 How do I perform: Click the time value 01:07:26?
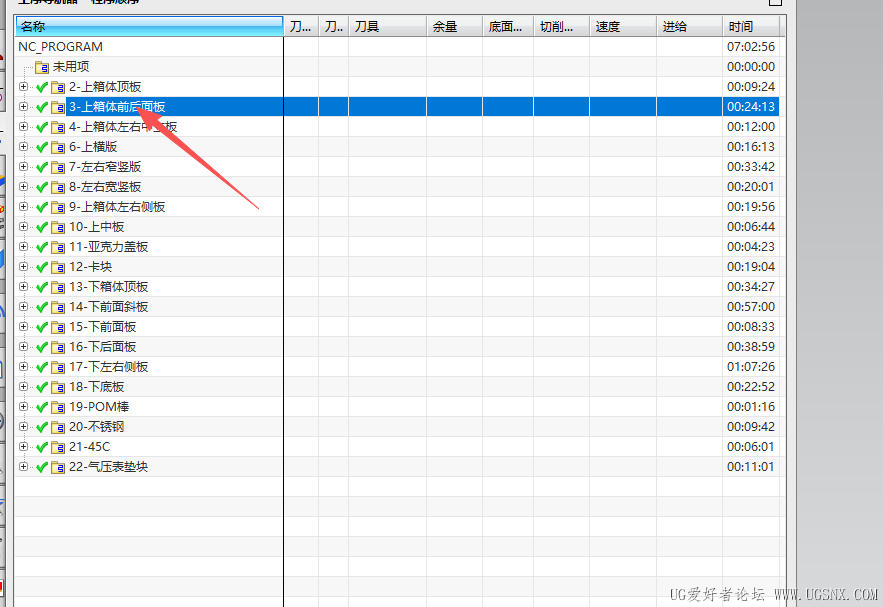point(751,367)
